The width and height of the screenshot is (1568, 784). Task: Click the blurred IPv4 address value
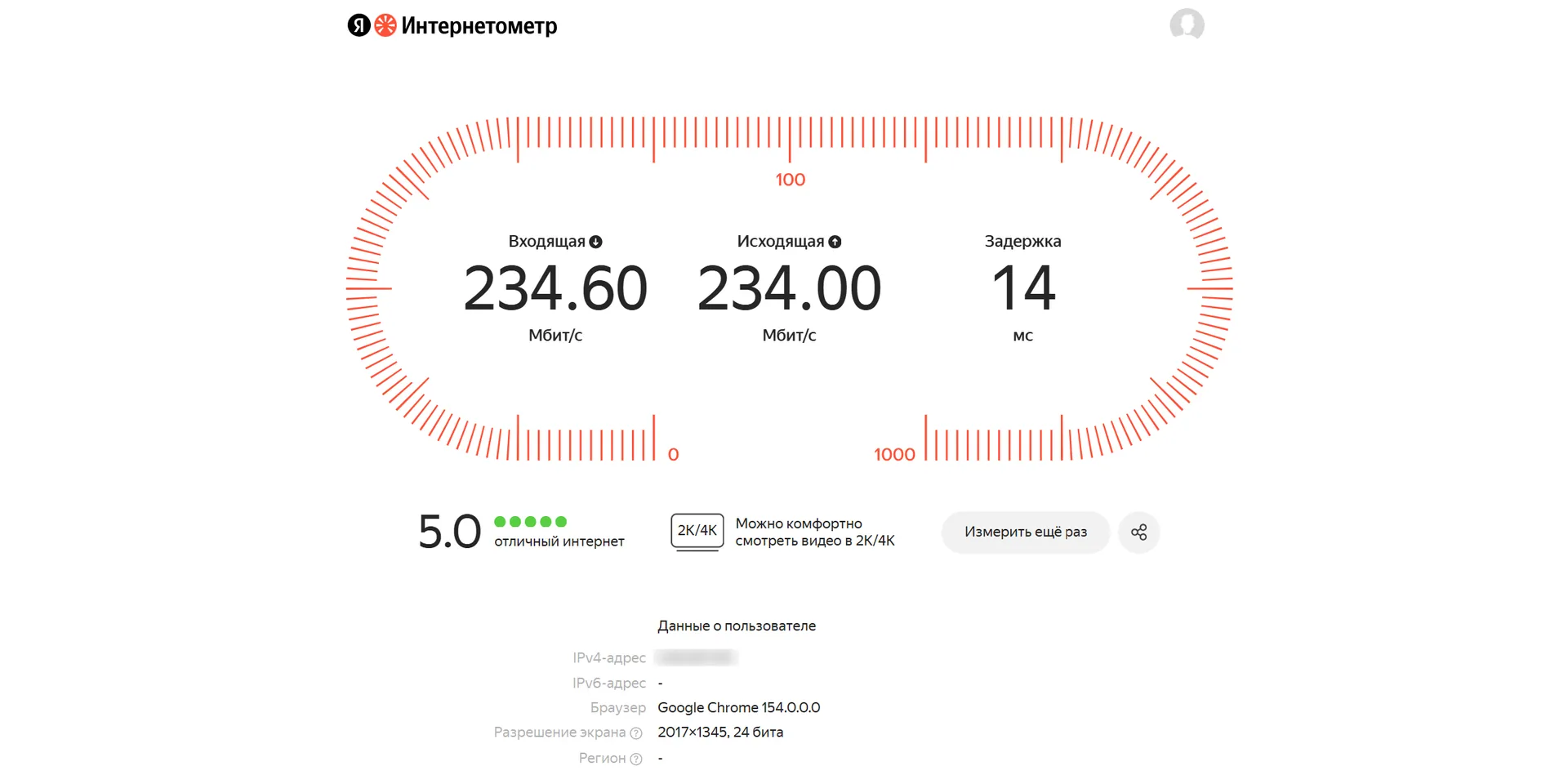click(697, 657)
